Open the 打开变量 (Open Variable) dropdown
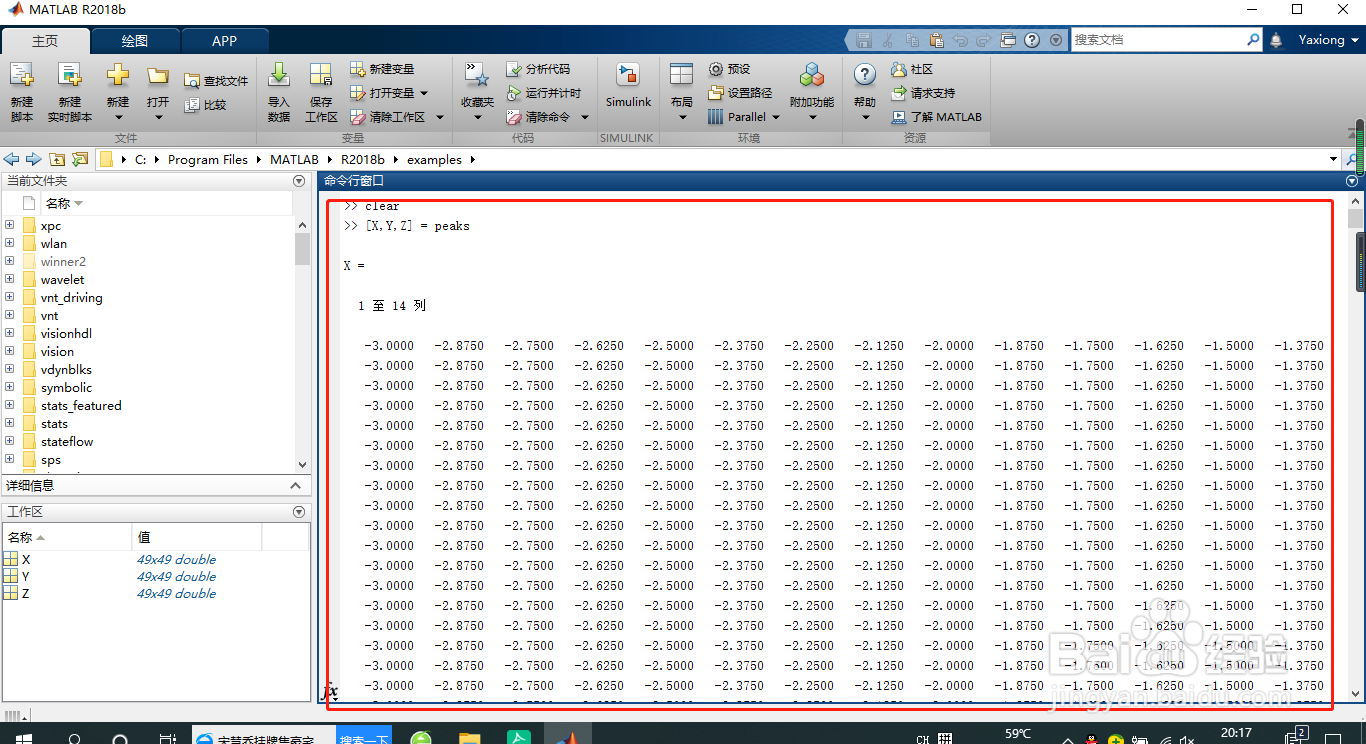The height and width of the screenshot is (744, 1366). pyautogui.click(x=423, y=93)
